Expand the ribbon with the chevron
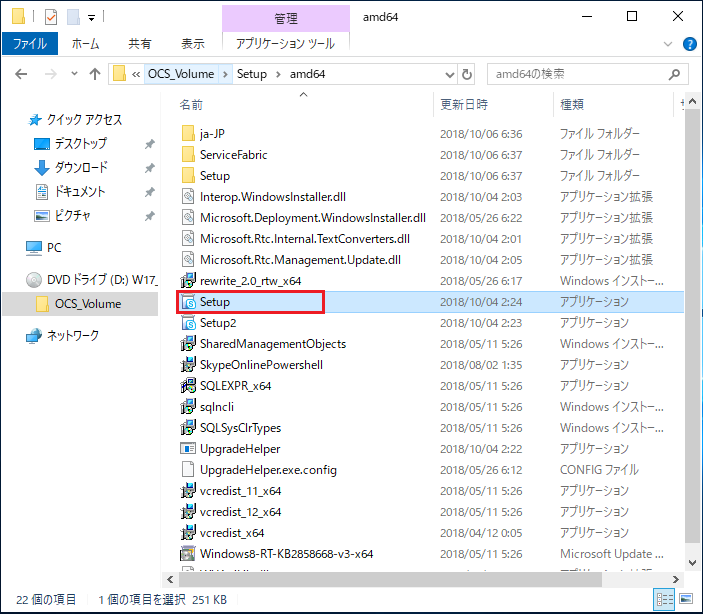703x614 pixels. click(x=668, y=44)
